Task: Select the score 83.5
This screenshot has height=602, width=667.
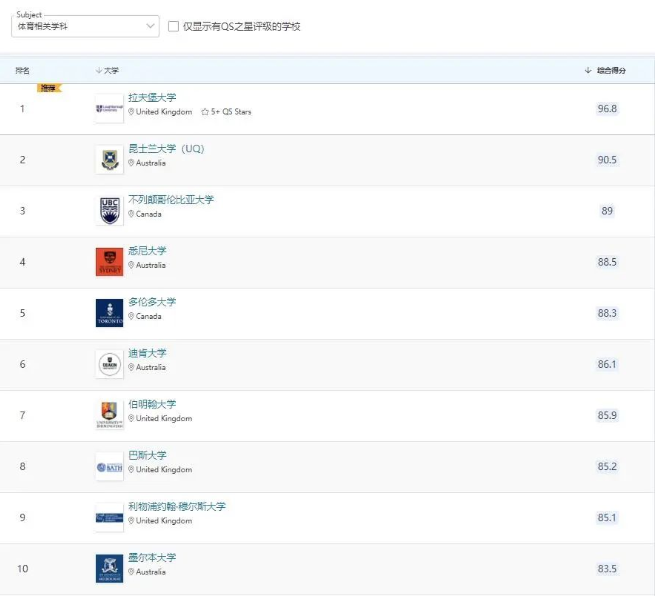Action: pyautogui.click(x=607, y=569)
